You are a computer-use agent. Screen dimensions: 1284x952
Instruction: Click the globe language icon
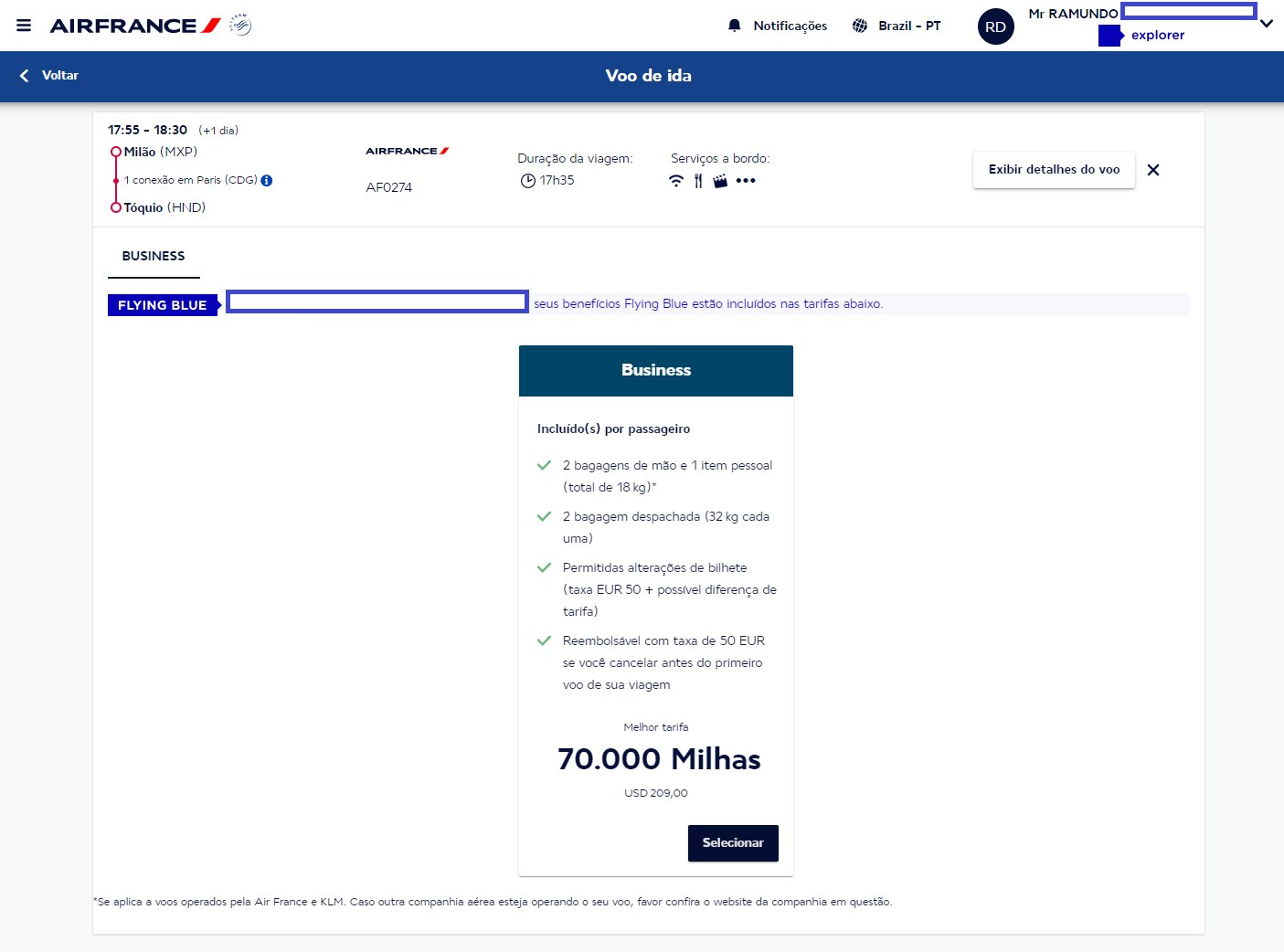[x=859, y=26]
